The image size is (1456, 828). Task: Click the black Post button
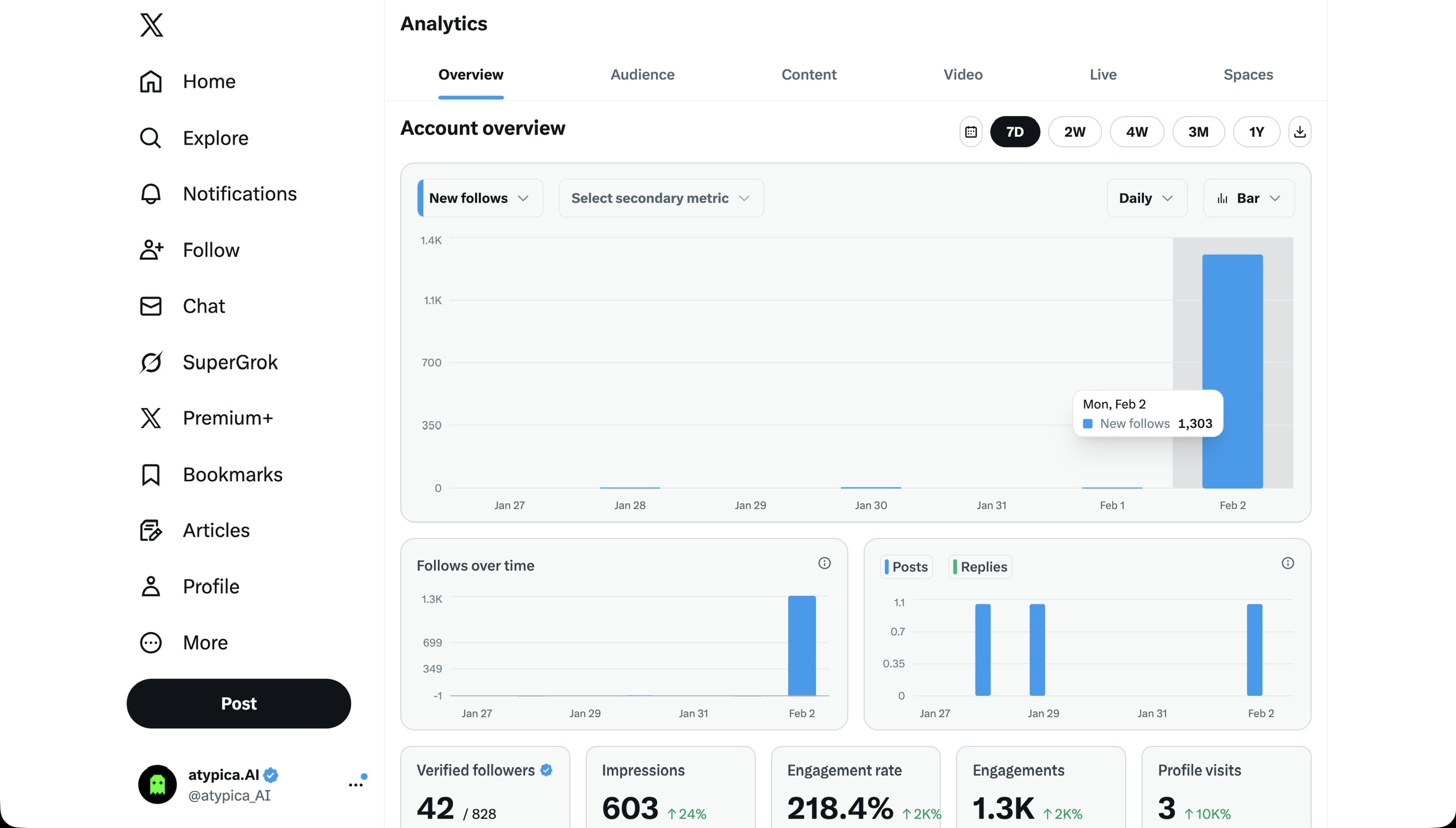(239, 703)
